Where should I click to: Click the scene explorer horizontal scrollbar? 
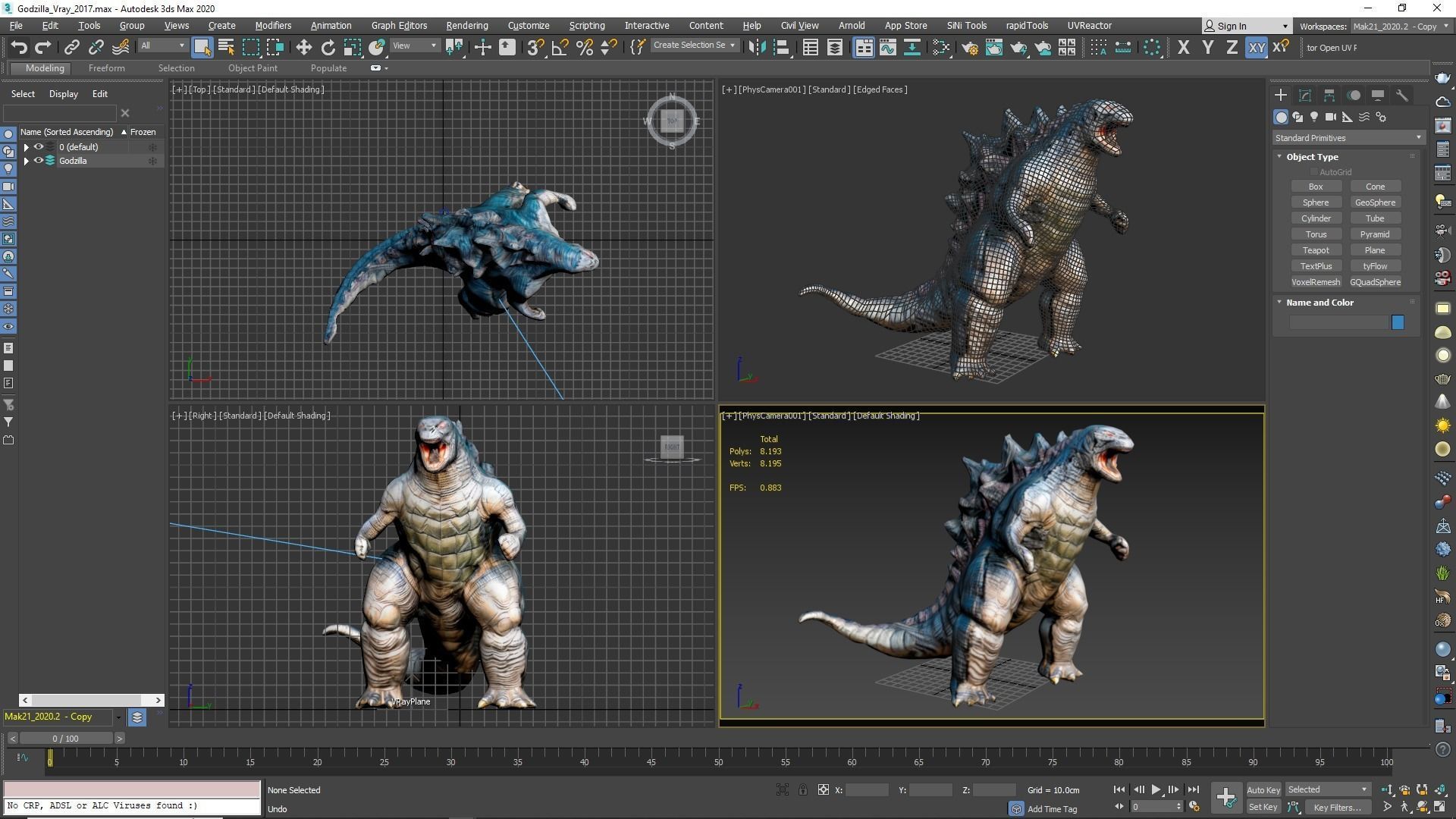point(91,700)
